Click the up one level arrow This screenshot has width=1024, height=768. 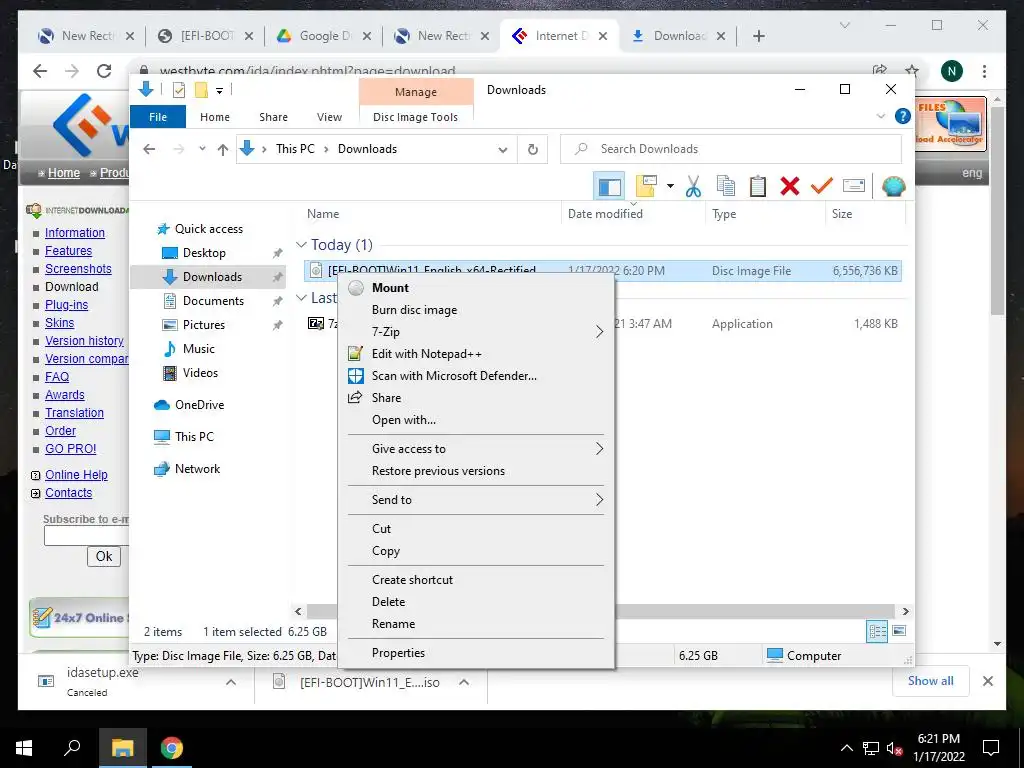[223, 150]
